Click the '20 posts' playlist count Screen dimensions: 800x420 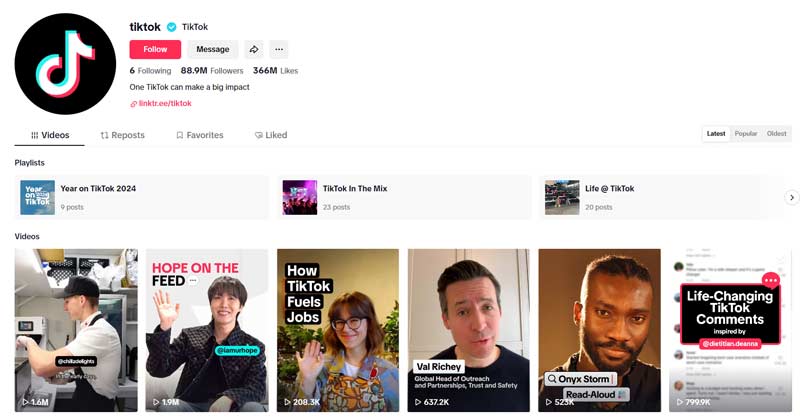(598, 207)
